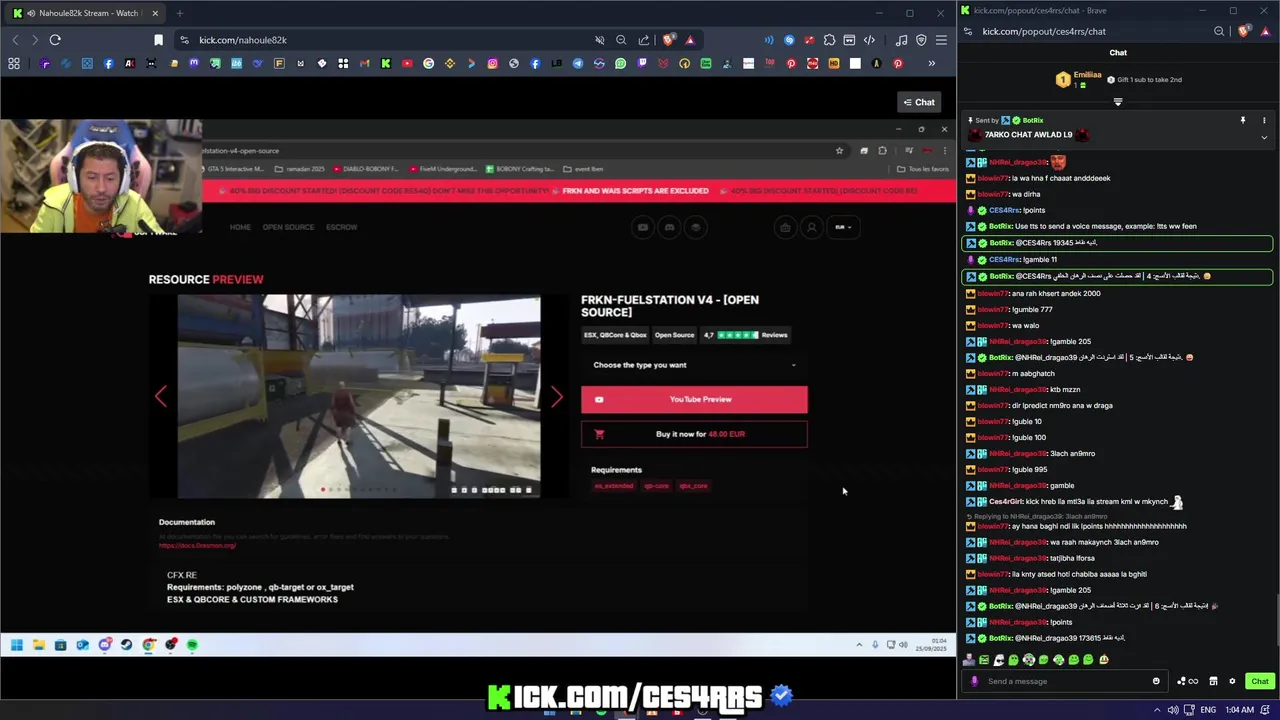
Task: Mute the Nahoule82k Stream tab via its speaker icon
Action: click(32, 13)
